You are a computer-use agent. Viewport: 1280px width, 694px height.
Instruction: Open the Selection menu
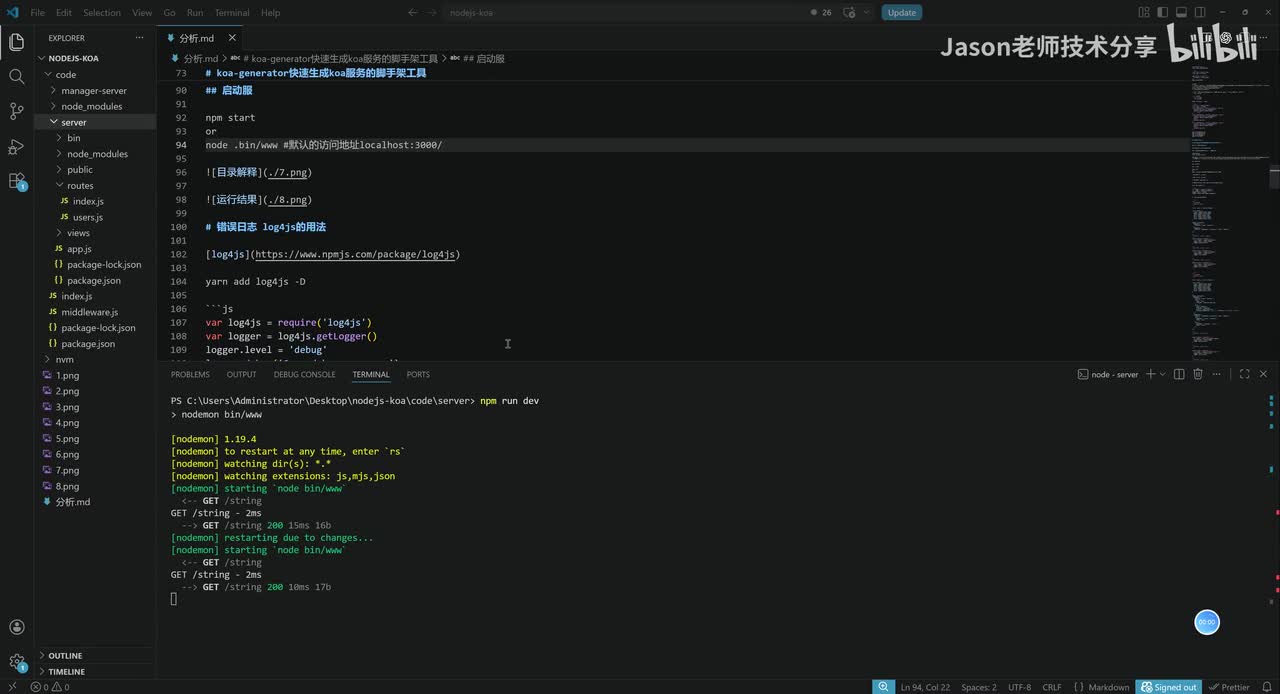[102, 12]
